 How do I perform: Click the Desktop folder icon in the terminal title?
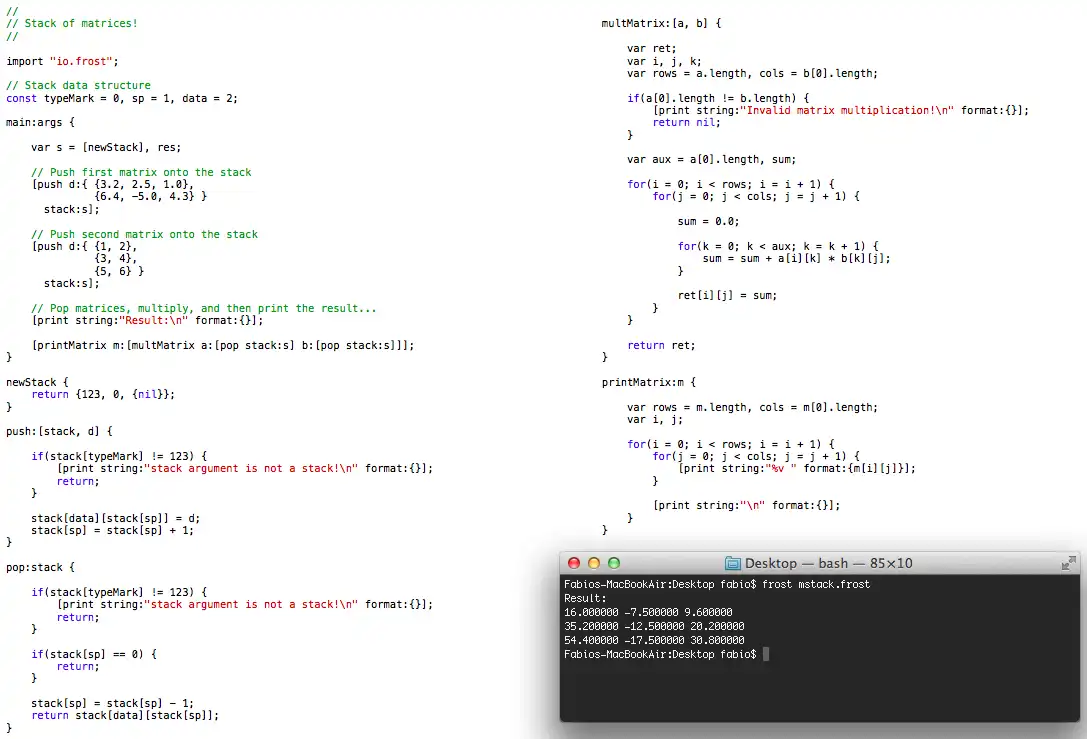coord(733,564)
